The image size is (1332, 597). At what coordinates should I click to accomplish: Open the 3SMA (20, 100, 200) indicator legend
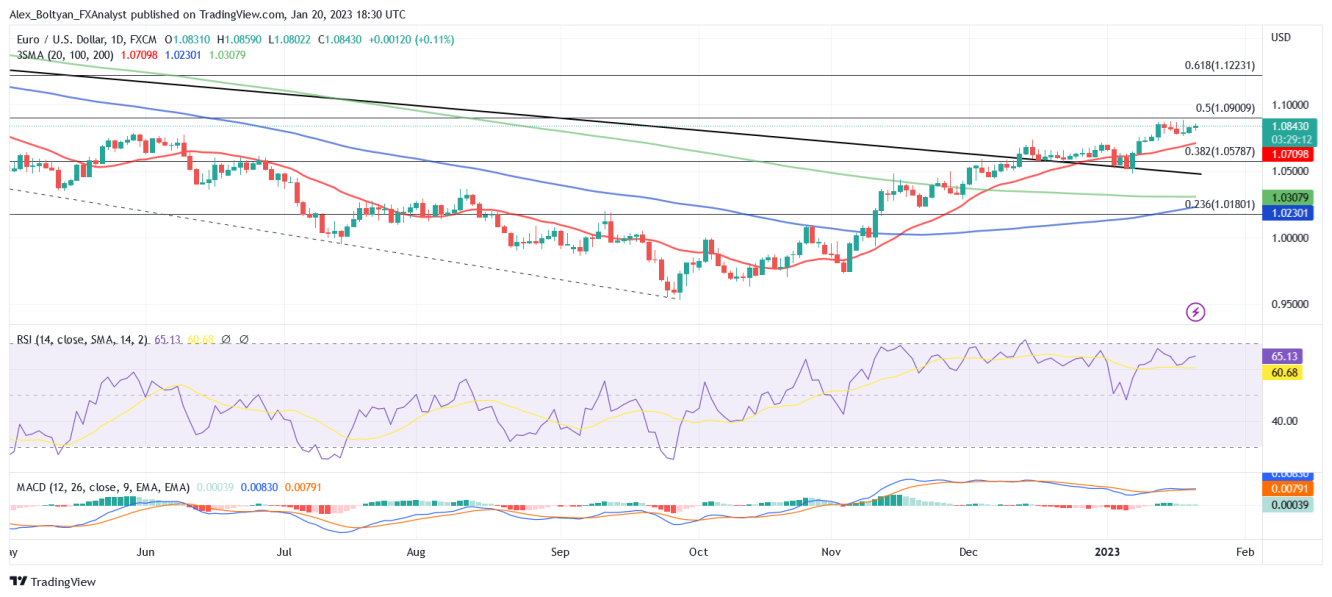pos(66,55)
